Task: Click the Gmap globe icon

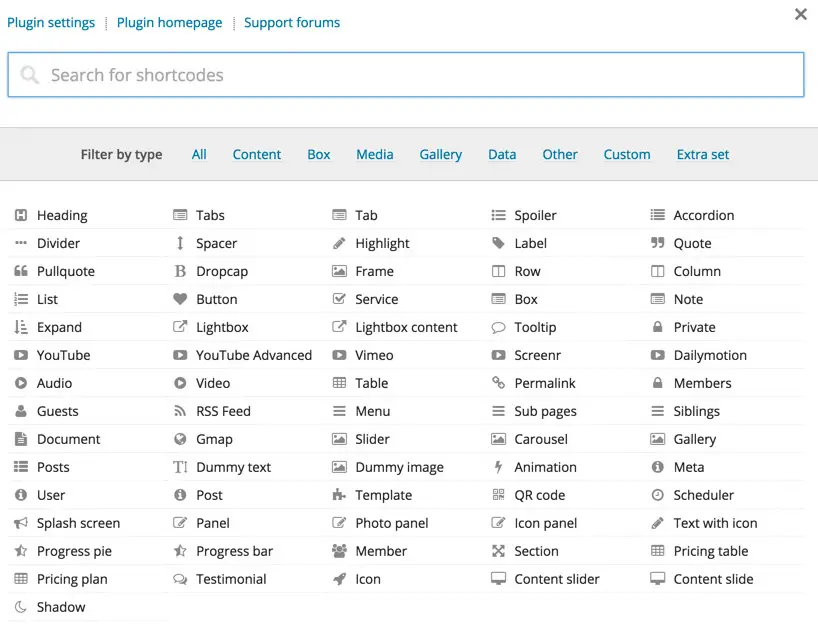Action: (180, 439)
